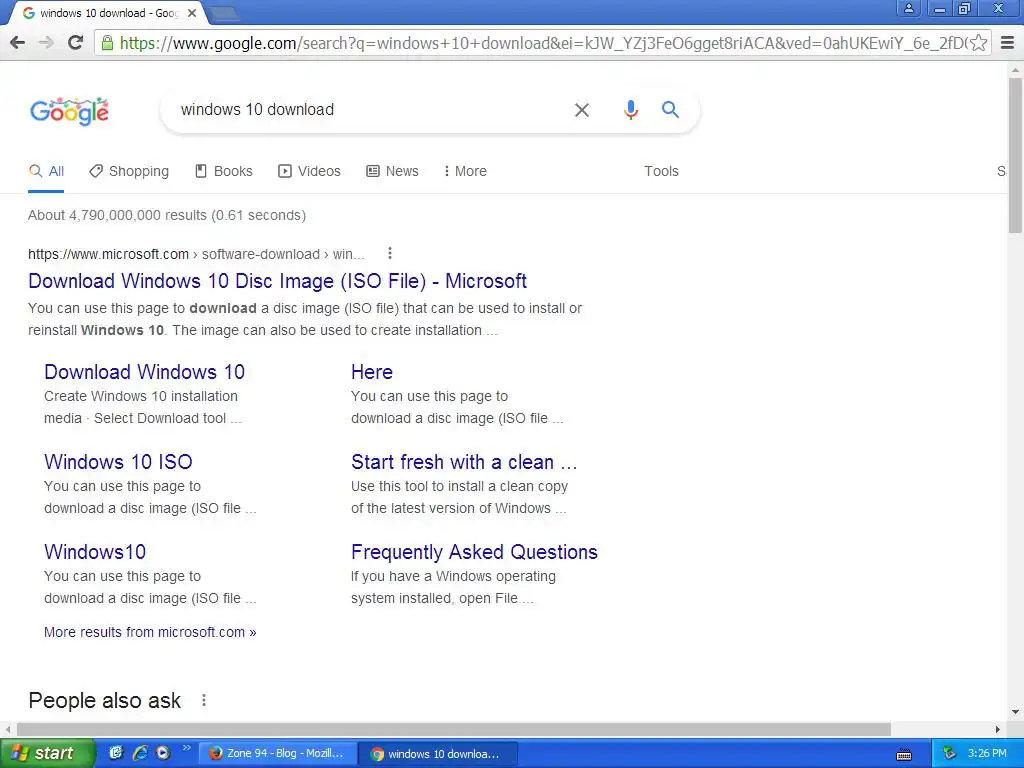Viewport: 1024px width, 768px height.
Task: Open the Videos tab
Action: coord(310,171)
